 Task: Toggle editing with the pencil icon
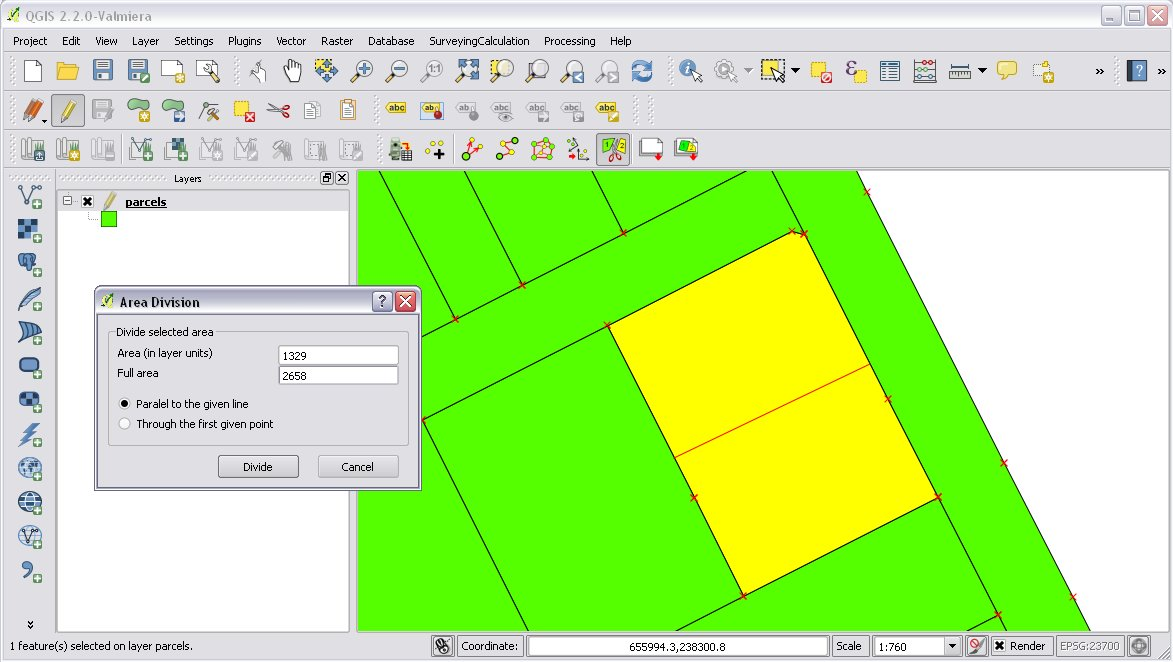[67, 109]
